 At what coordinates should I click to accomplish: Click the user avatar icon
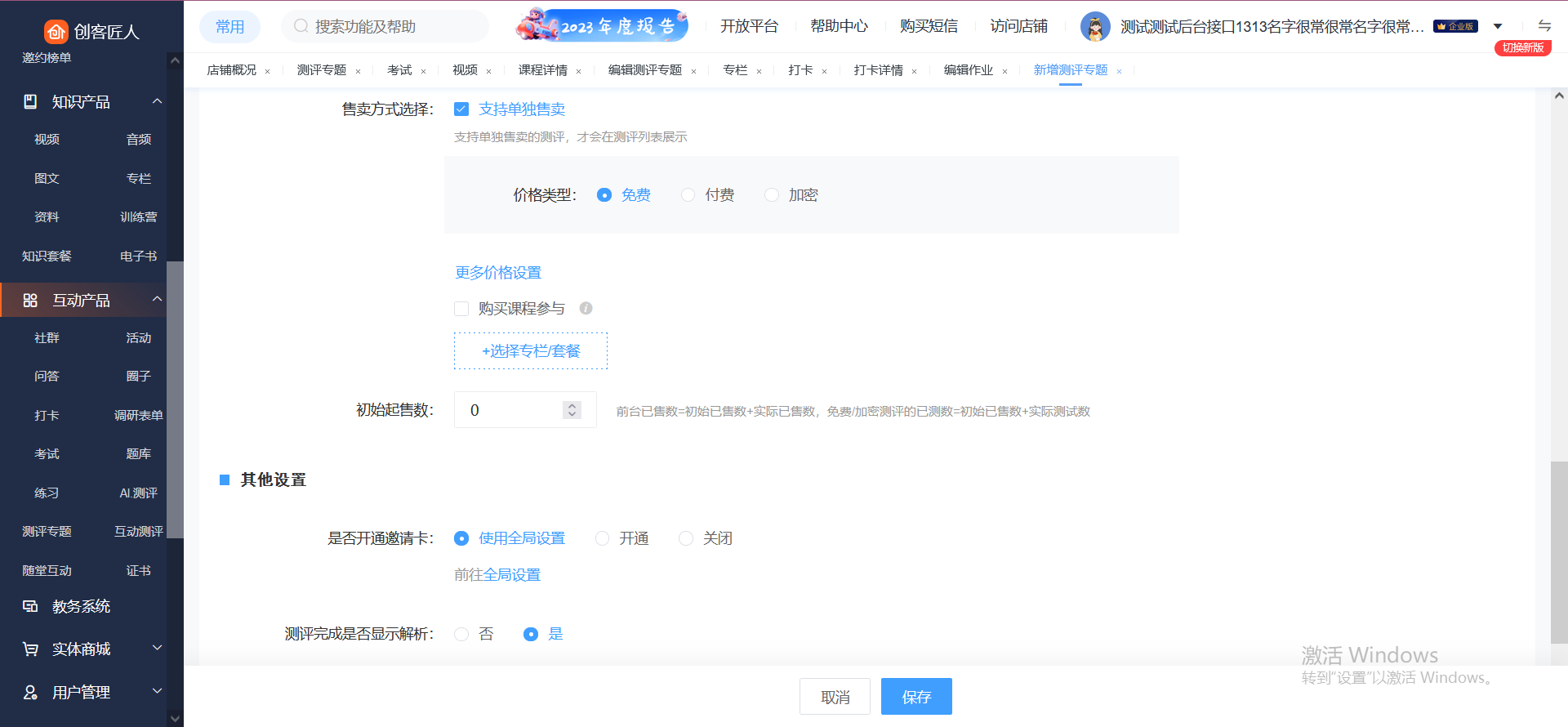[x=1094, y=27]
